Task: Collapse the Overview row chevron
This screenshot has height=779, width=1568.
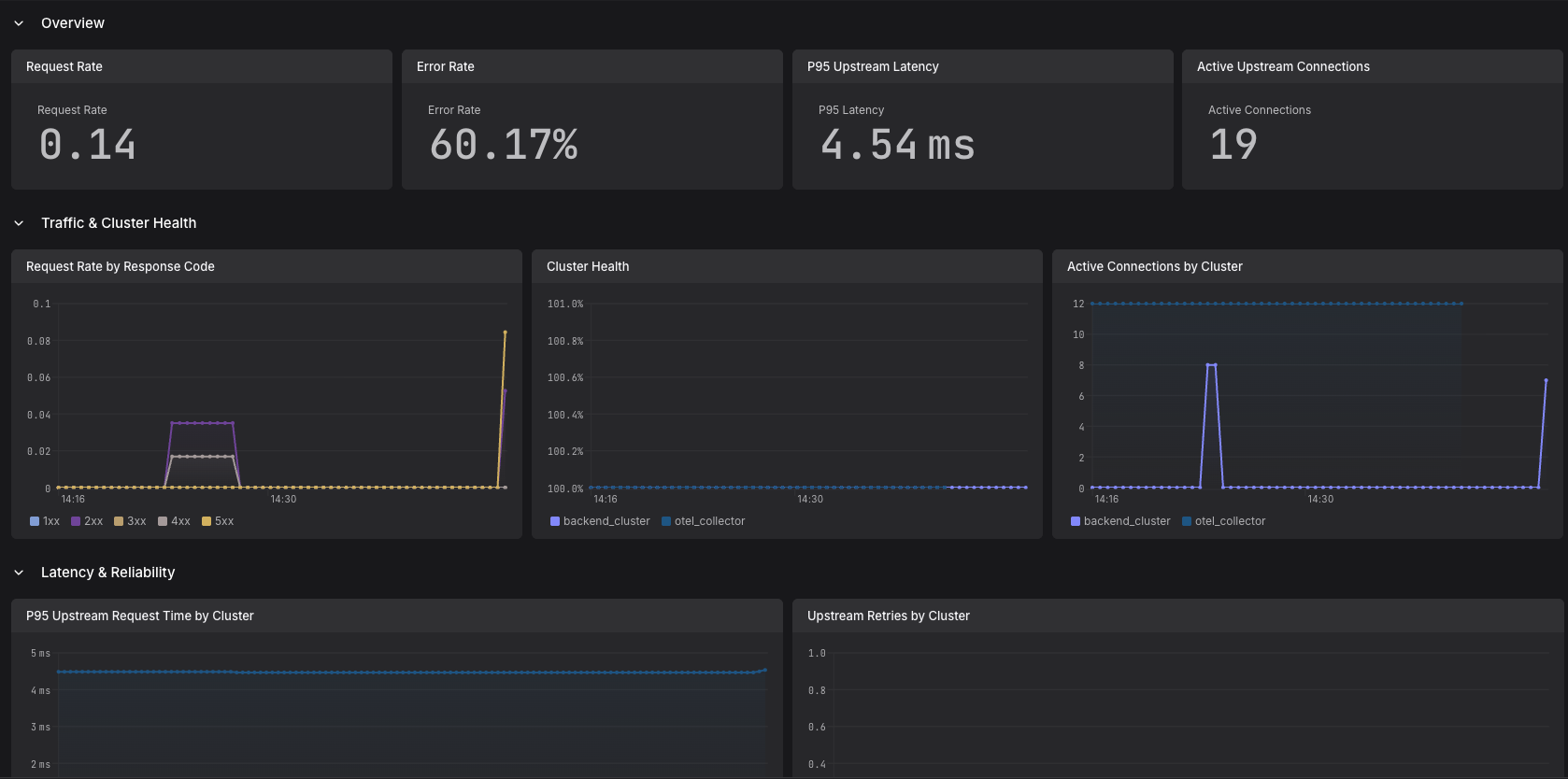Action: click(x=19, y=23)
